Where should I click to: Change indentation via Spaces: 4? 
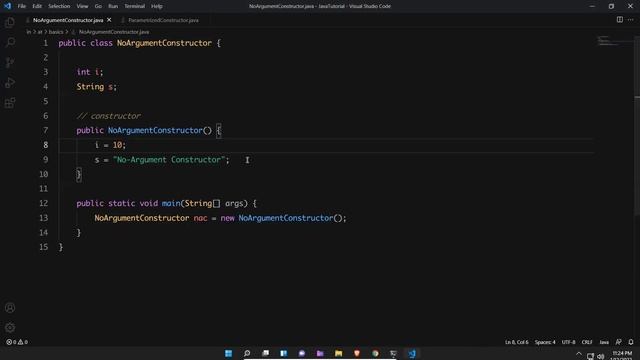tap(545, 342)
